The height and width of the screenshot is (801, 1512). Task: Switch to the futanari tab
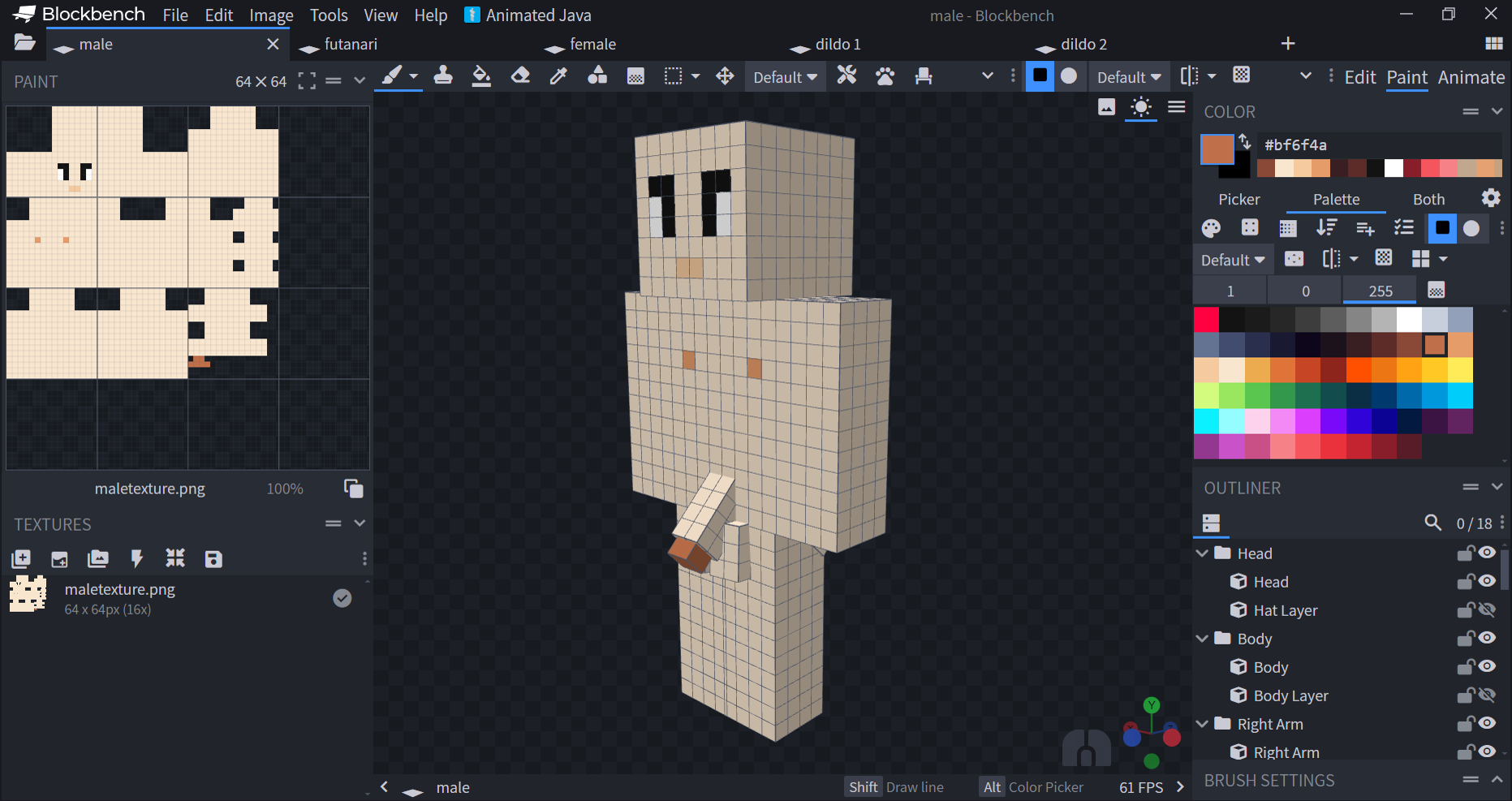350,45
